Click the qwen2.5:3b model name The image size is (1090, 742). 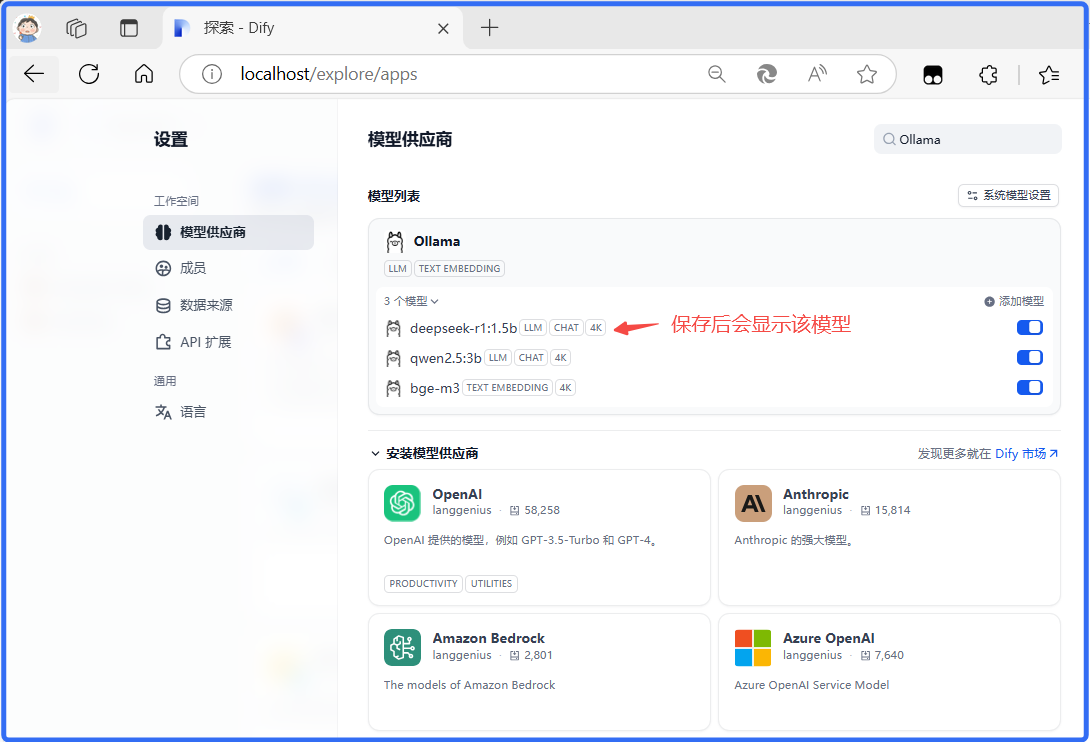(446, 358)
